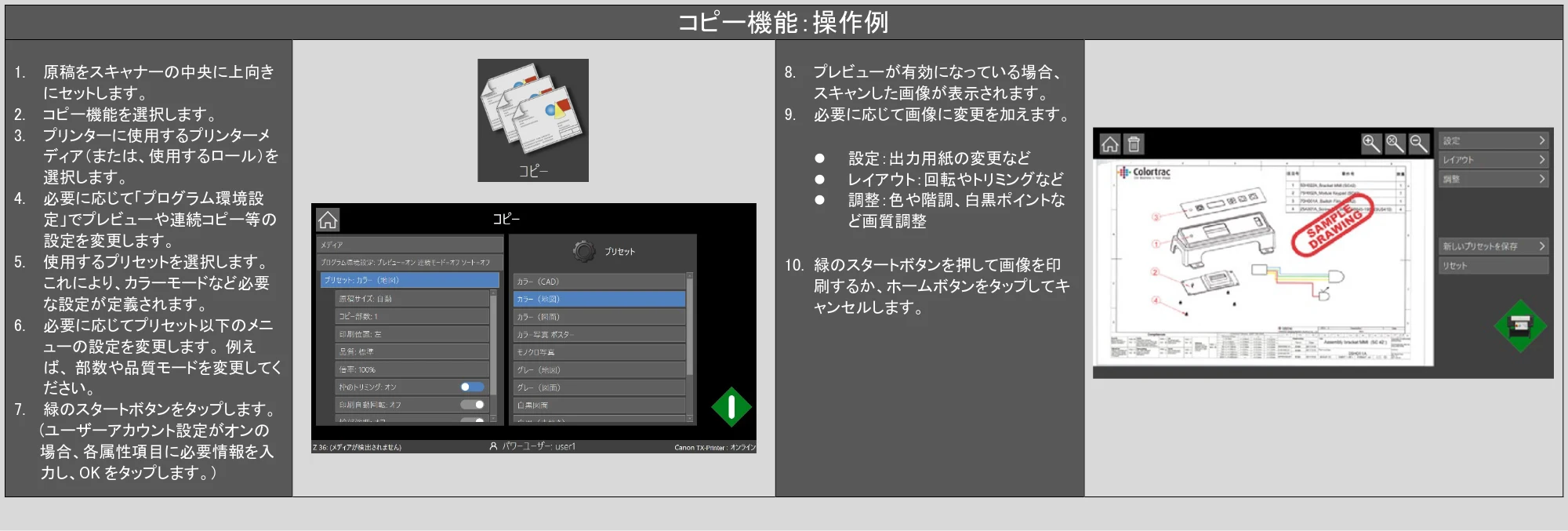Tap the プリセット panel heading

click(619, 252)
